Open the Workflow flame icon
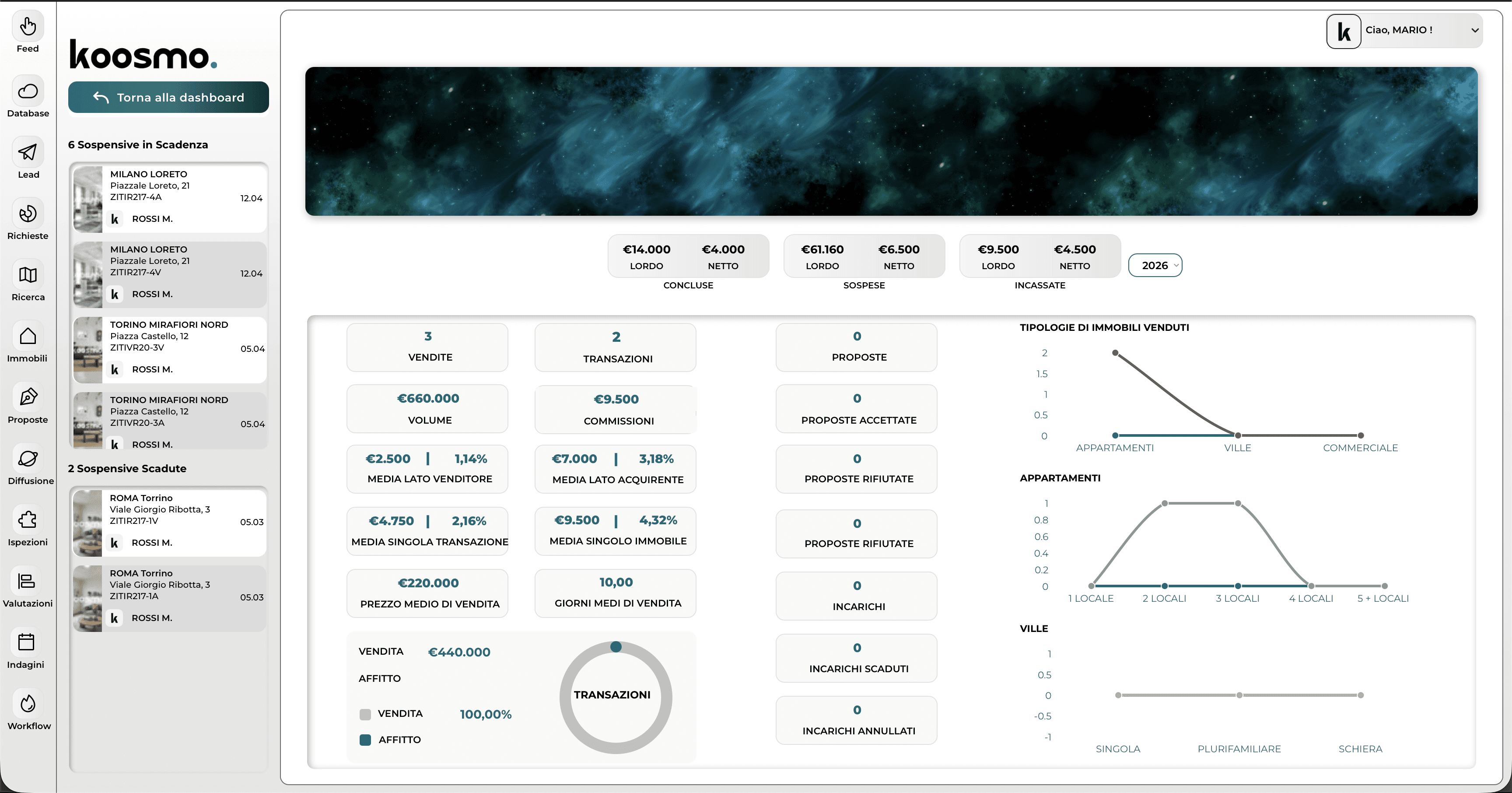The width and height of the screenshot is (1512, 793). 28,703
